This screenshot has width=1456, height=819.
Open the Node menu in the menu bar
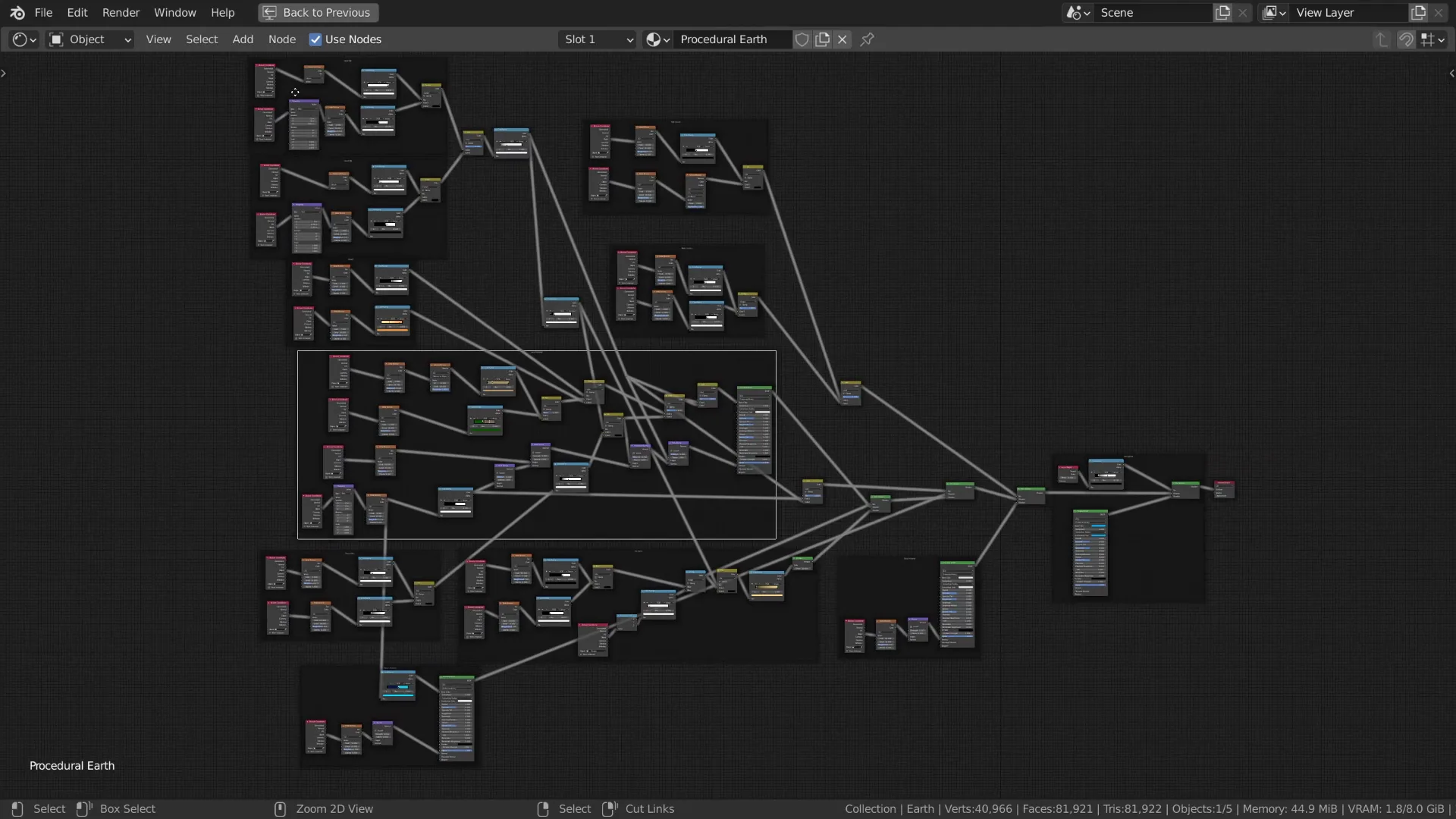coord(282,38)
